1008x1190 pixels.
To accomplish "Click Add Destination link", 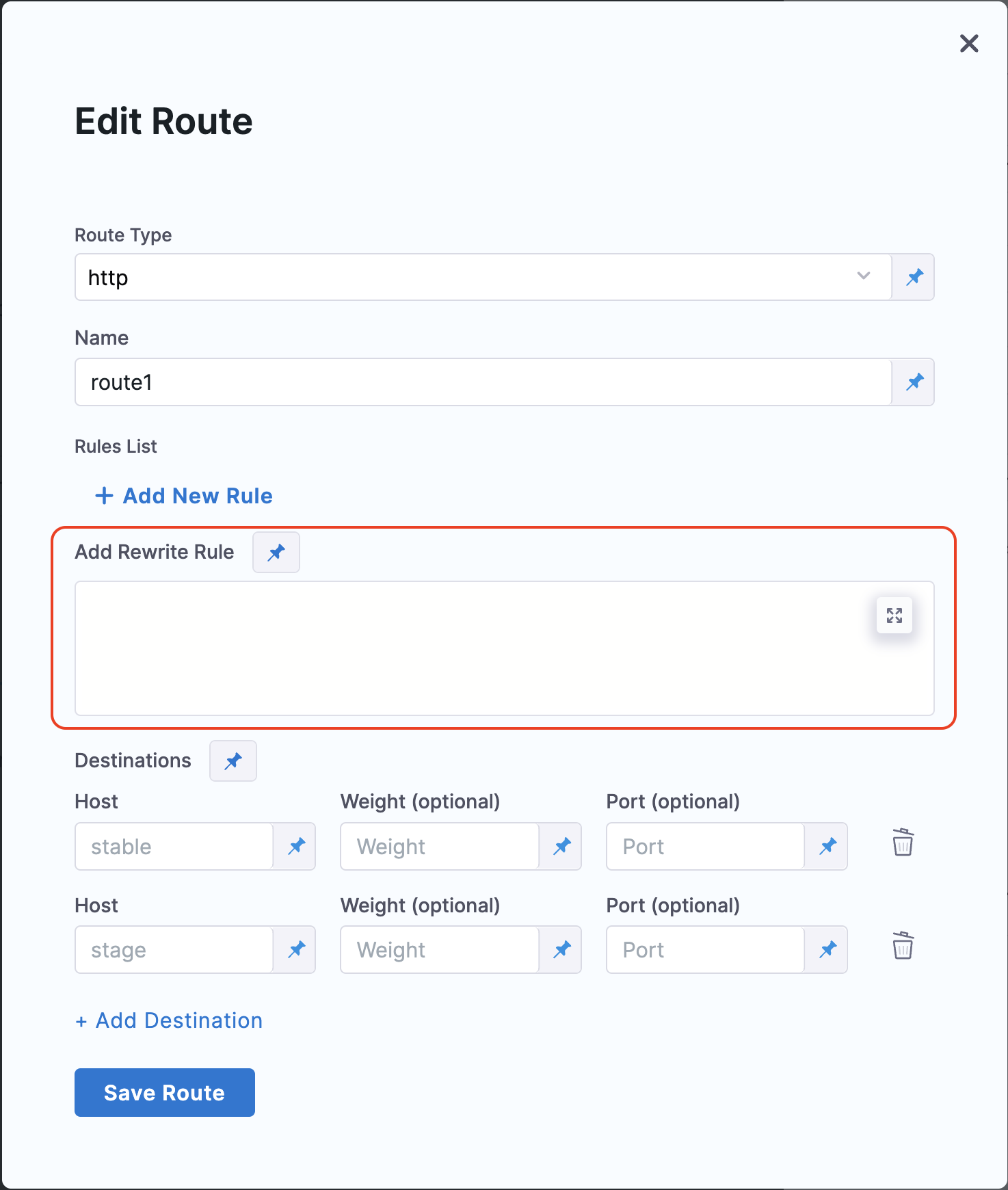I will tap(169, 1020).
